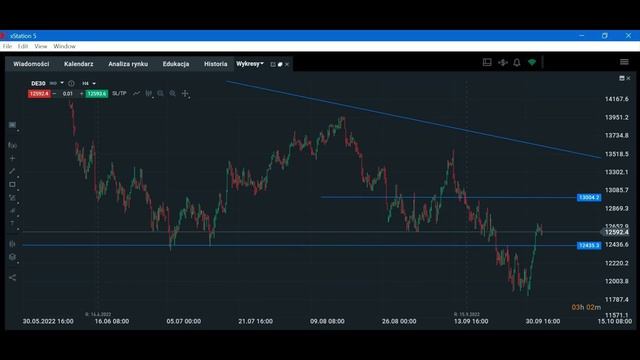This screenshot has height=360, width=640.
Task: Activate the zoom magnifier tool
Action: (x=173, y=93)
